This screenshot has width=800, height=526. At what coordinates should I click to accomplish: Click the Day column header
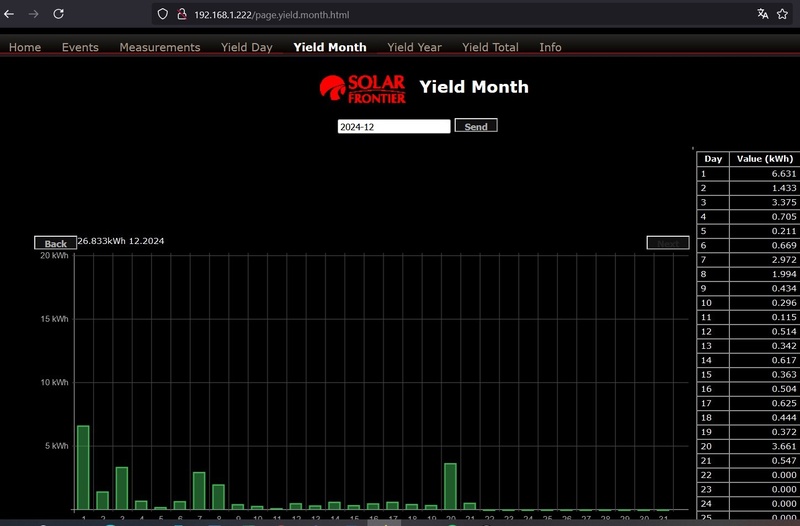pos(713,159)
